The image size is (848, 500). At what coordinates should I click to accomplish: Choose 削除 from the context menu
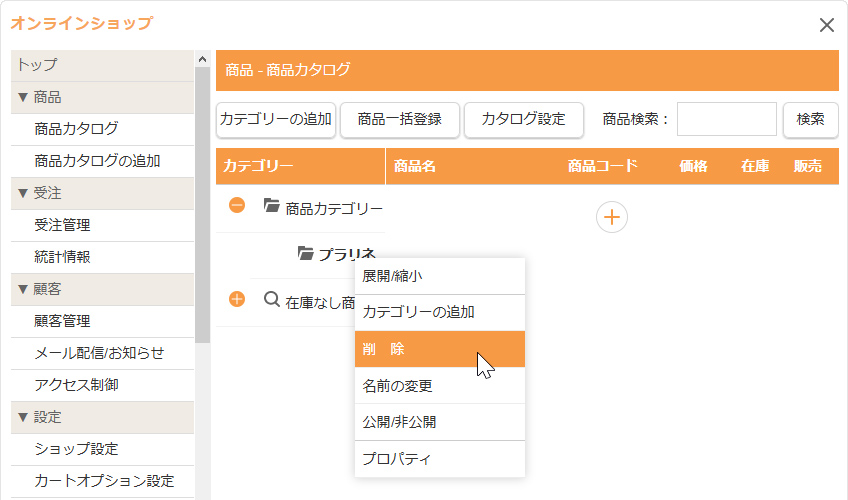[x=439, y=349]
